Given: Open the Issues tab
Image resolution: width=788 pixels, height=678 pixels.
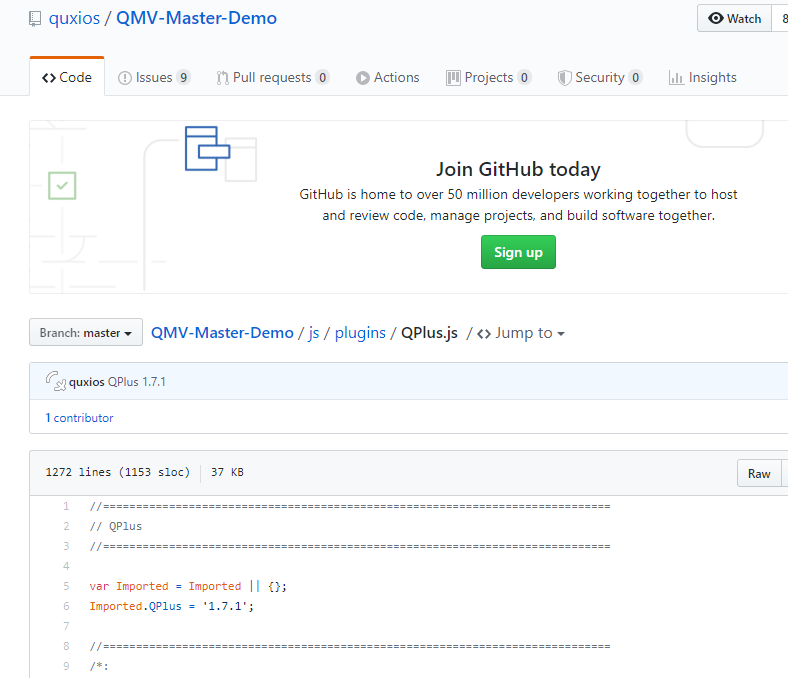Looking at the screenshot, I should point(154,77).
